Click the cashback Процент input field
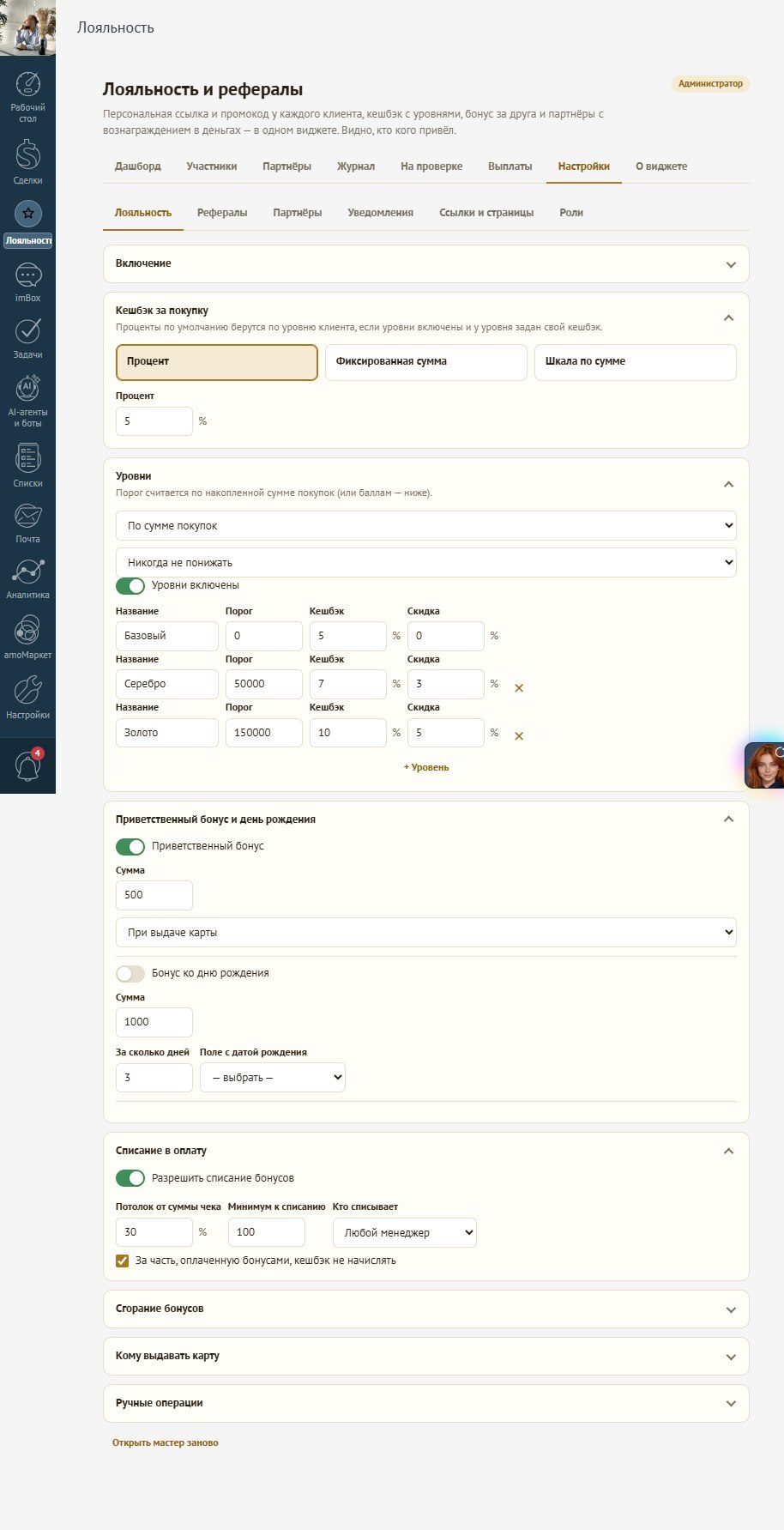 pos(154,421)
